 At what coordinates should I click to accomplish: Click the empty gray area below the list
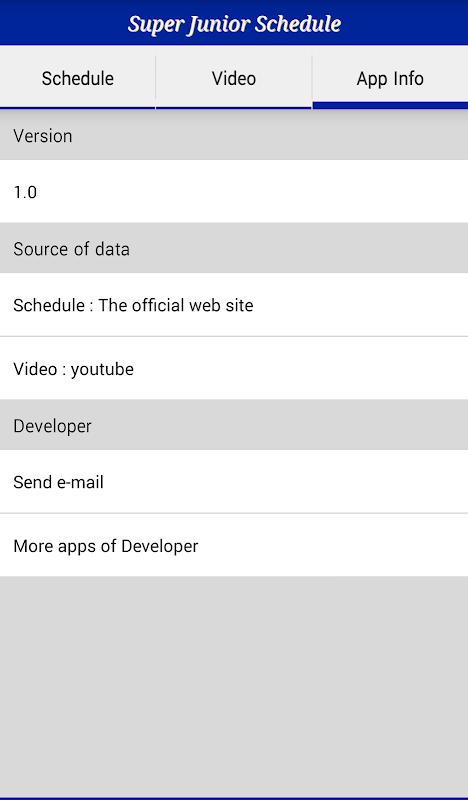click(234, 686)
